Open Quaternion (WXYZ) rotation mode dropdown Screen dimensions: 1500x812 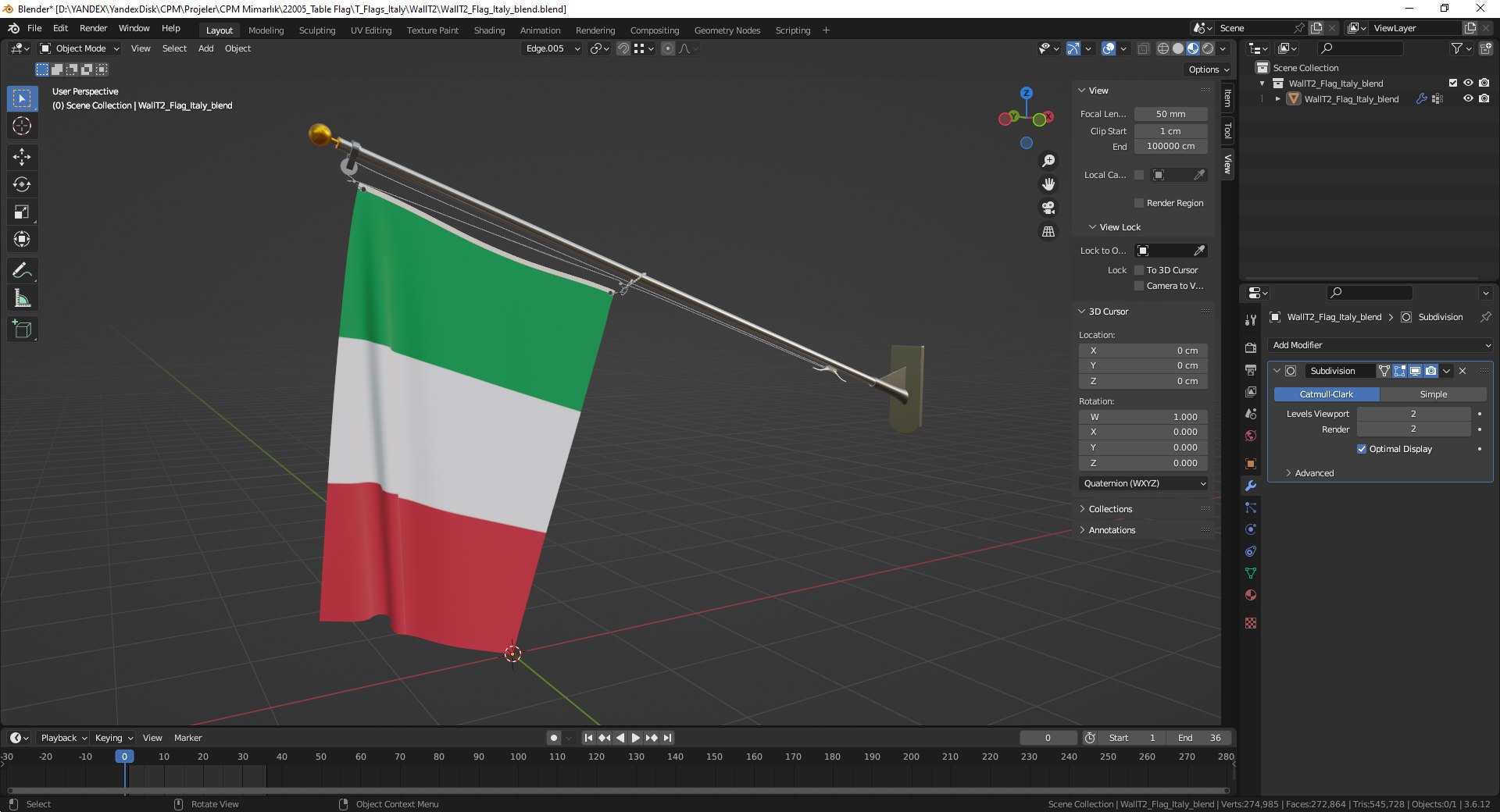click(x=1144, y=483)
